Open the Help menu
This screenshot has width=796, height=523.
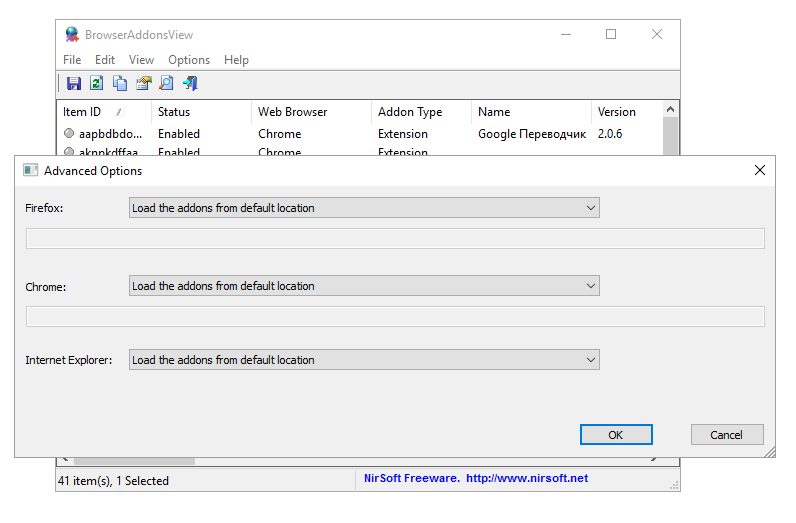(236, 60)
